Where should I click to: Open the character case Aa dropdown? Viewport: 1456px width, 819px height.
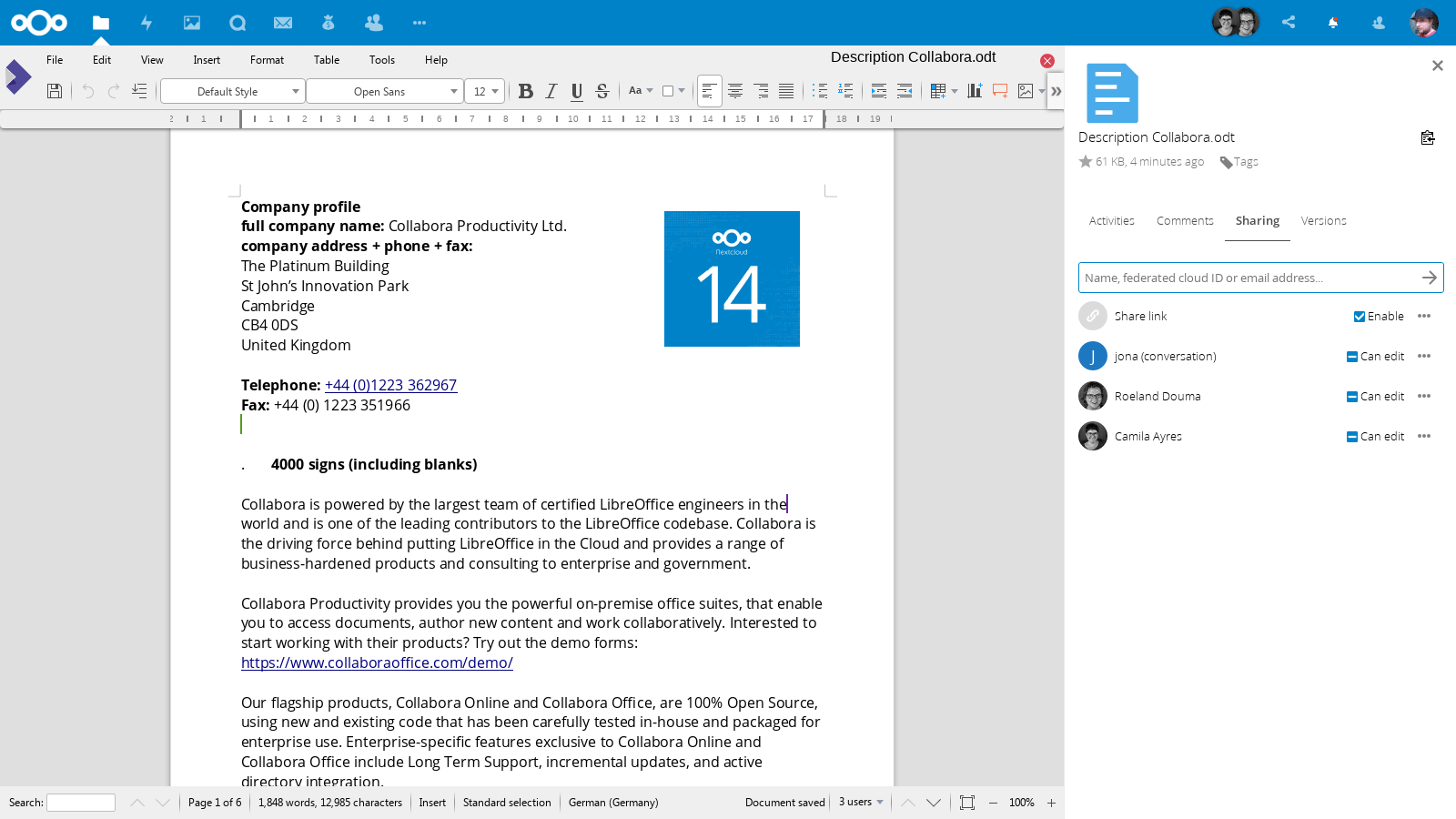coord(641,91)
